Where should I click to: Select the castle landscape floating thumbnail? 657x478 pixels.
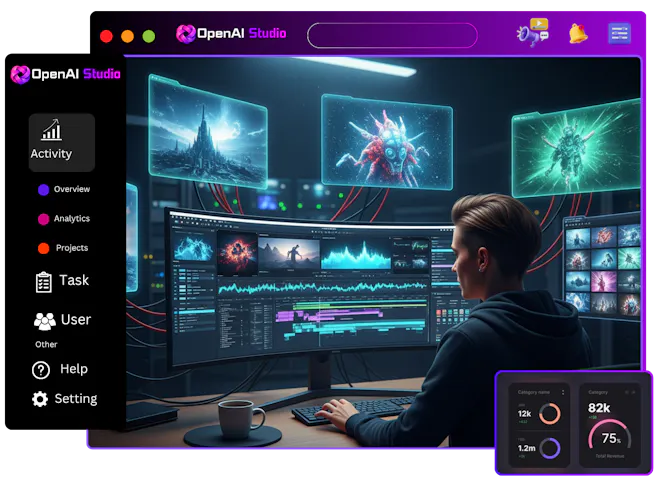click(x=208, y=132)
